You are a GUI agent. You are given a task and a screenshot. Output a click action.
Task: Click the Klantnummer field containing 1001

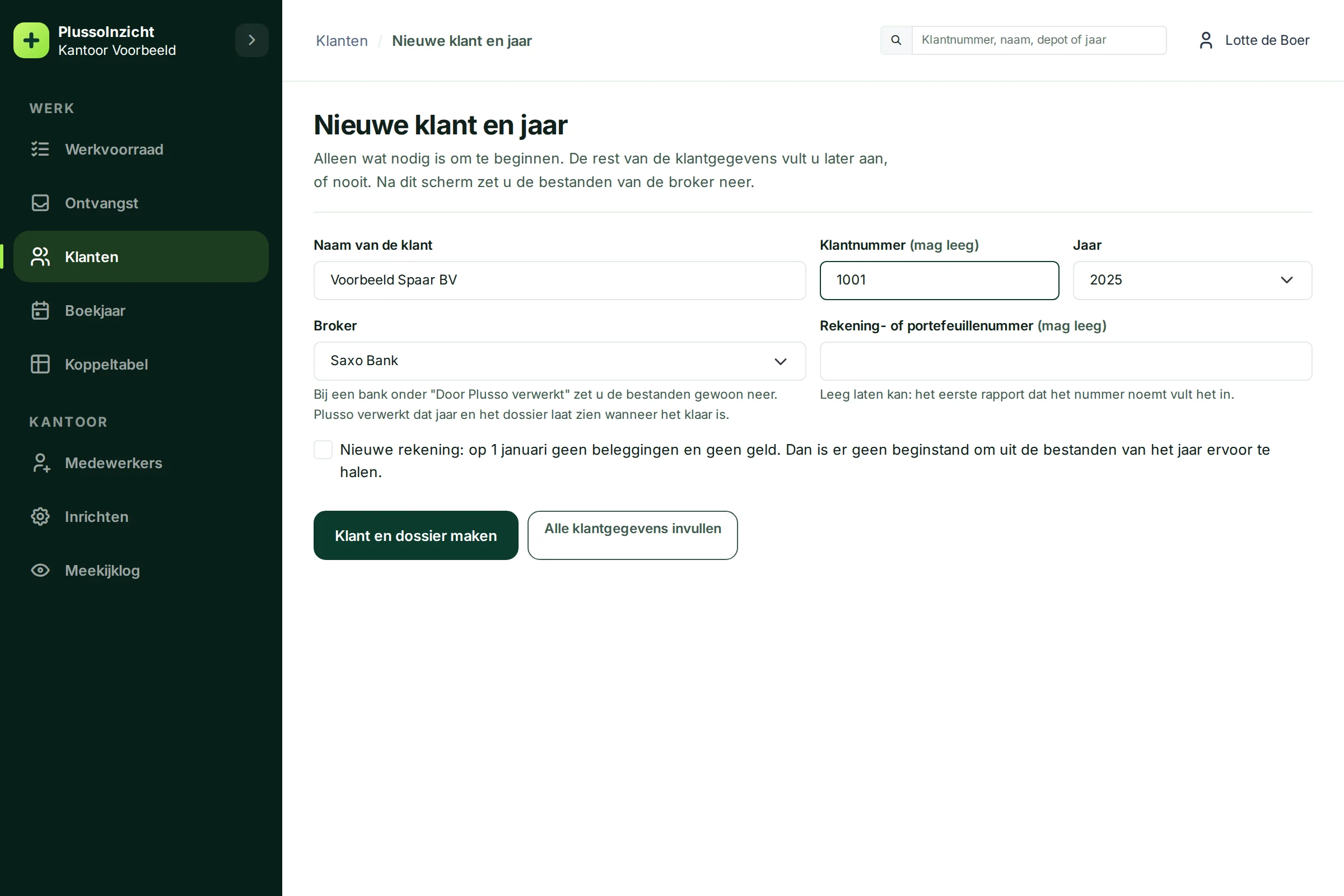[x=939, y=280]
